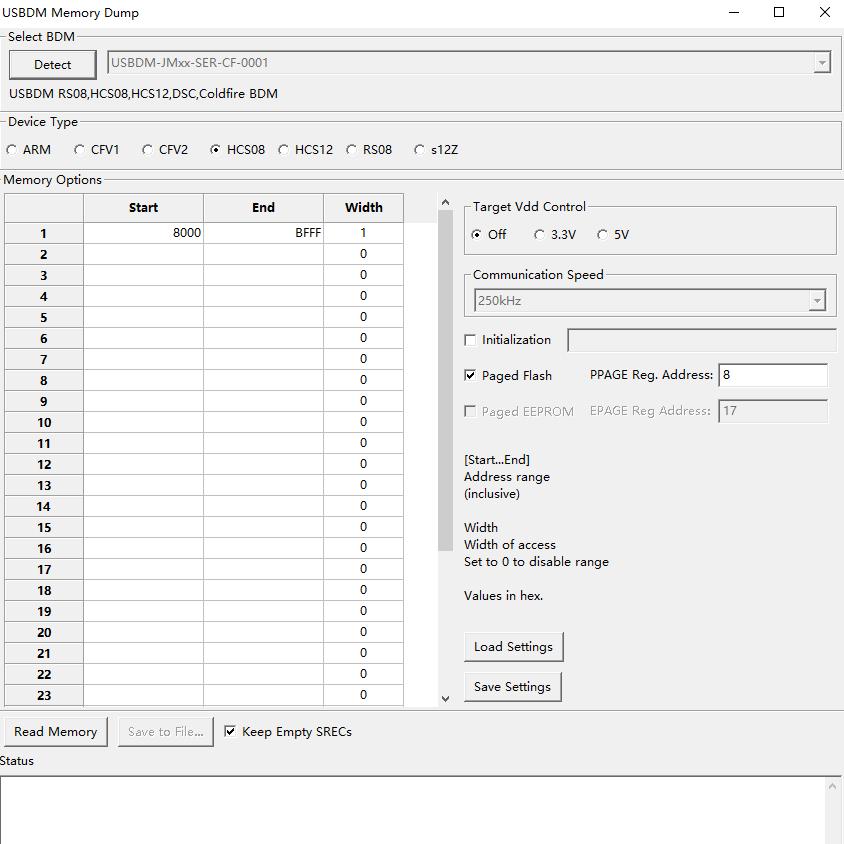Click the Load Settings button
Screen dimensions: 844x844
513,647
